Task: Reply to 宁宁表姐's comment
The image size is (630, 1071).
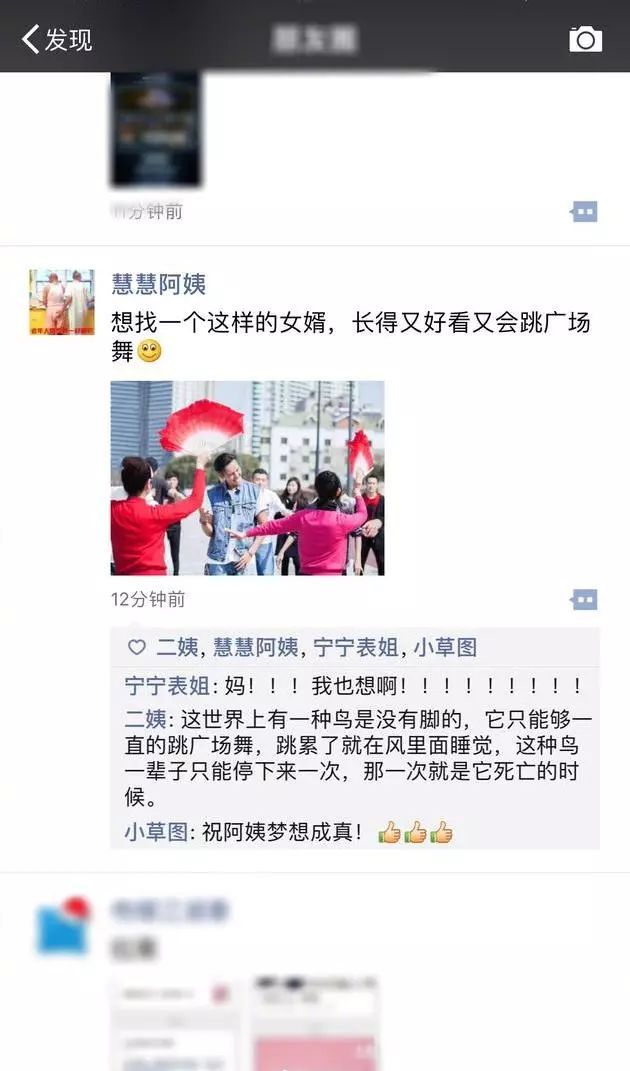Action: pos(355,685)
